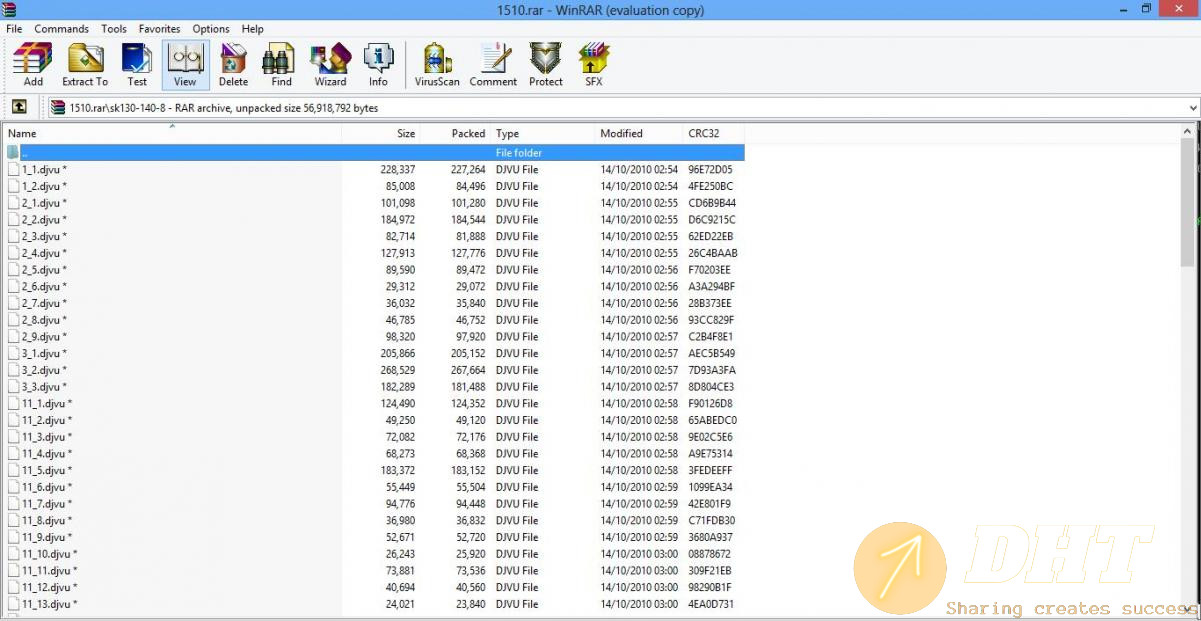Image resolution: width=1201 pixels, height=621 pixels.
Task: Sort by the Packed column header
Action: point(455,133)
